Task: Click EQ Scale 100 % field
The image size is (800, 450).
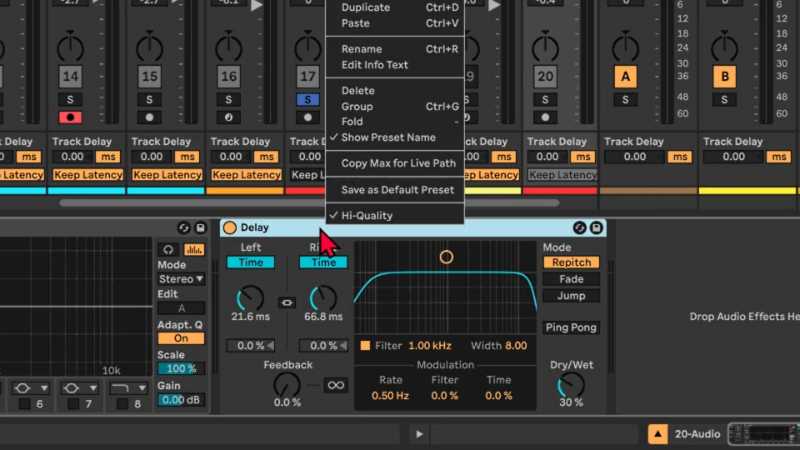Action: pyautogui.click(x=181, y=368)
